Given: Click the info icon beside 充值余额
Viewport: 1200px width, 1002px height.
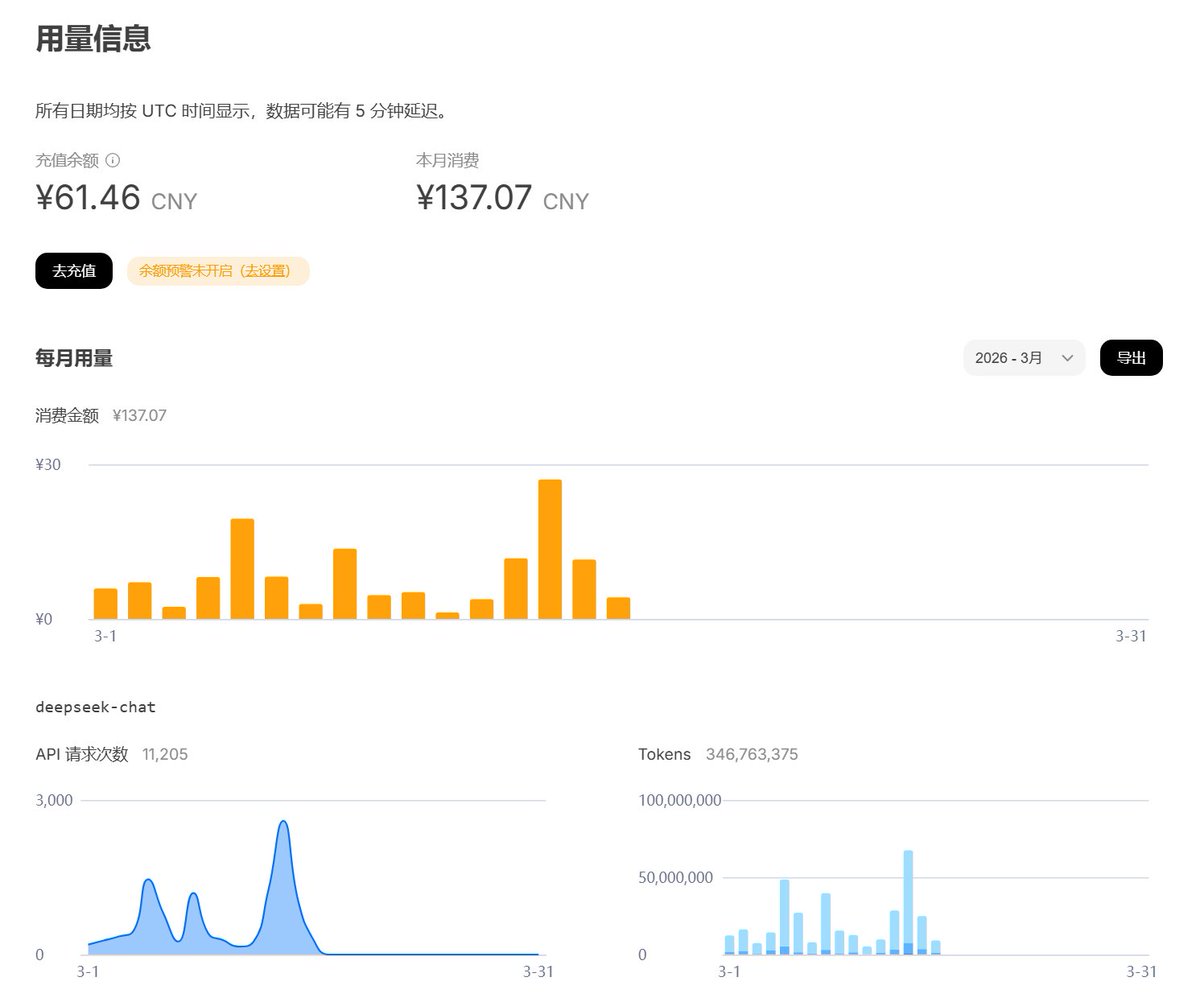Looking at the screenshot, I should (x=113, y=160).
